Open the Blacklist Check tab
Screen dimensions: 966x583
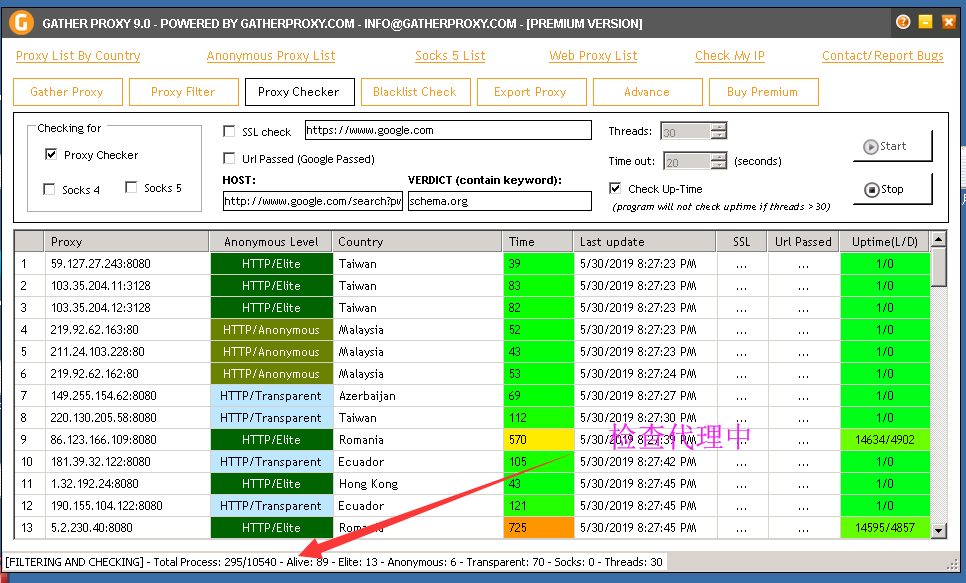pos(415,92)
